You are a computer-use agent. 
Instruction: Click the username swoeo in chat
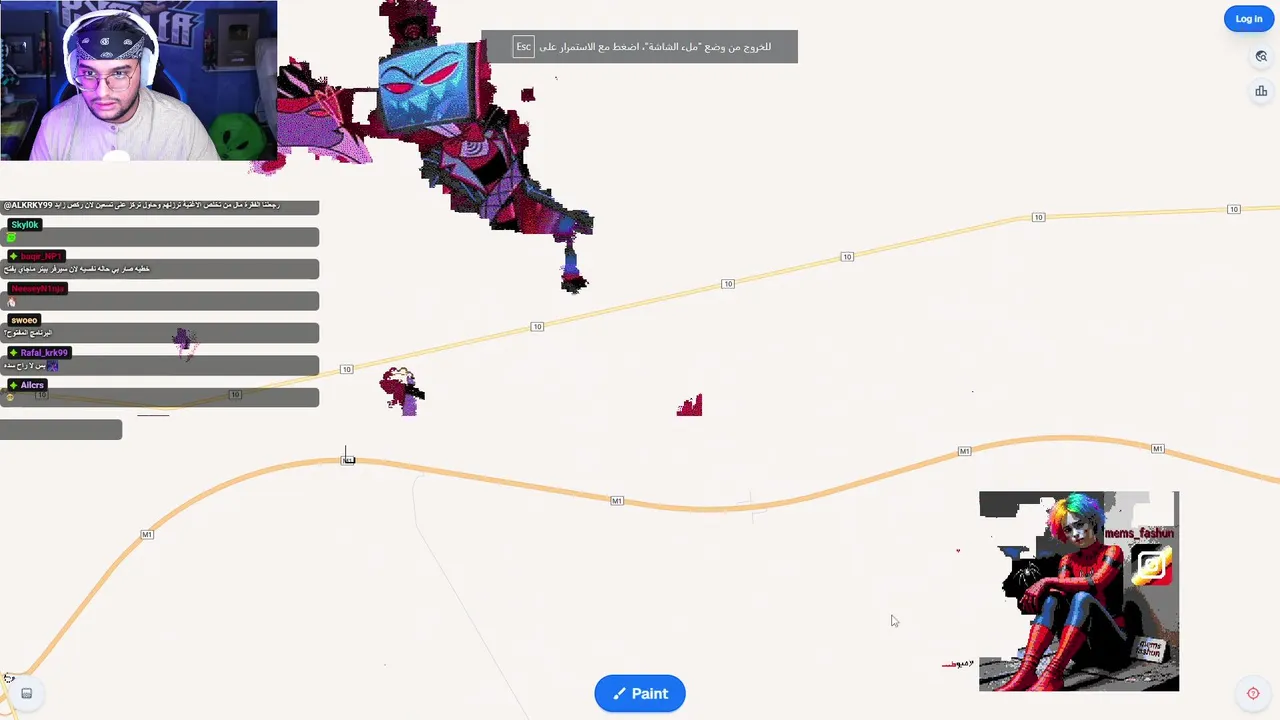point(24,321)
